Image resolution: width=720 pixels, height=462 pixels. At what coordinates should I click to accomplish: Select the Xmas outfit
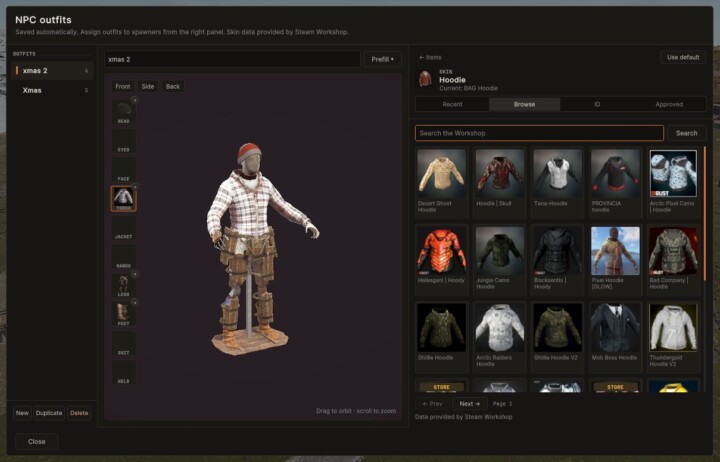[52, 90]
